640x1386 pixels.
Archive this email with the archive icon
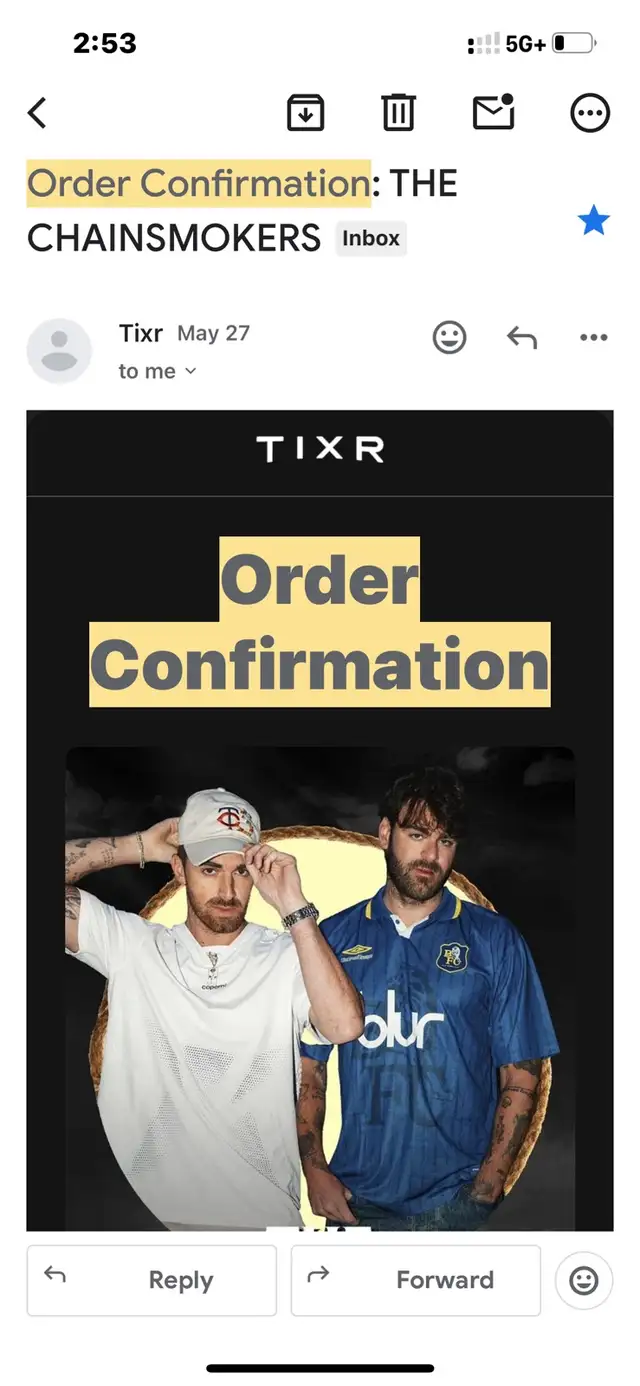[x=306, y=112]
